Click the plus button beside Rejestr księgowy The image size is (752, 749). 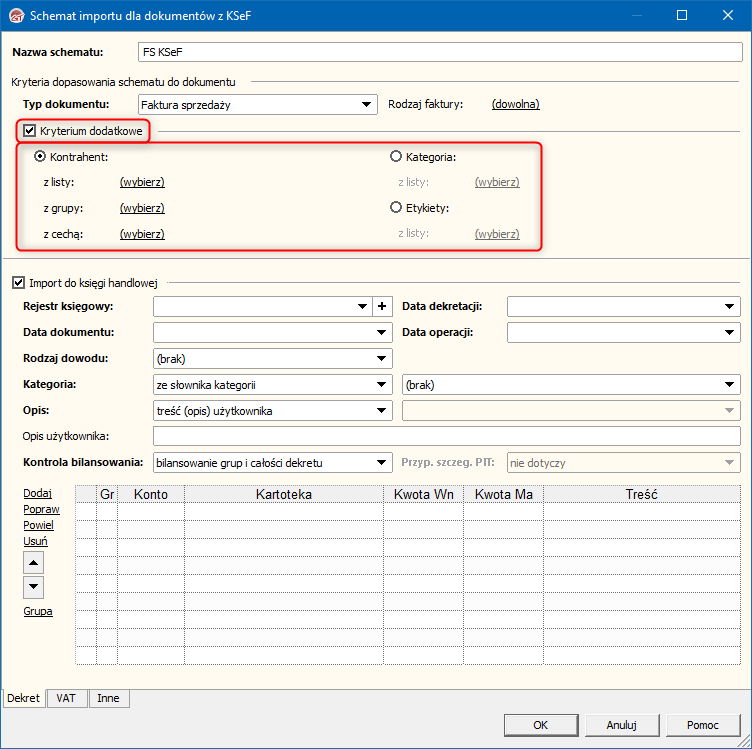382,307
